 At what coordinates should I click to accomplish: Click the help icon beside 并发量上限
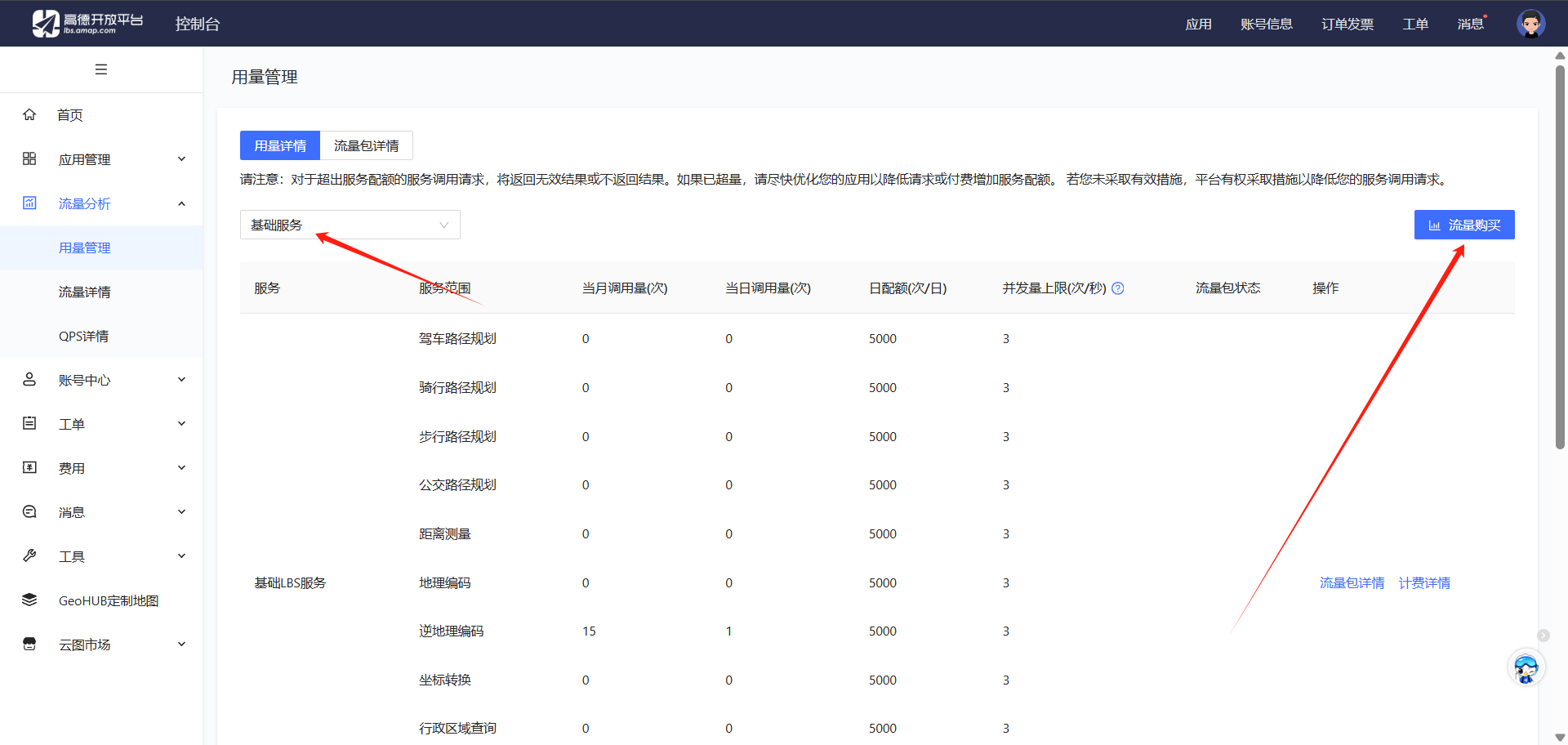click(x=1118, y=288)
